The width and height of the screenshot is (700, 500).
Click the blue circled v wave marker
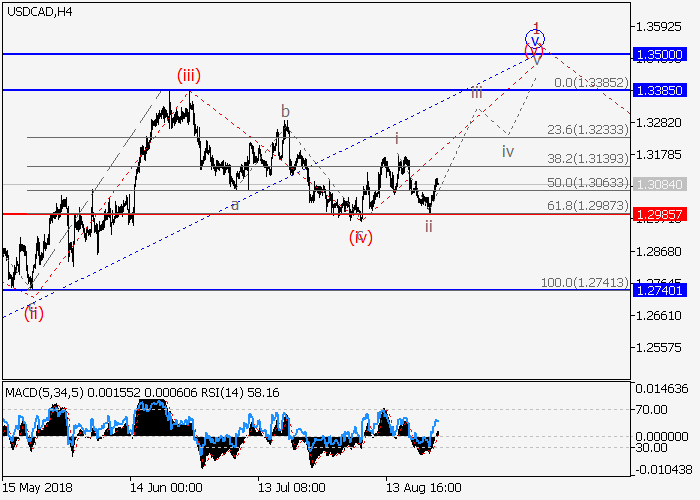click(536, 41)
